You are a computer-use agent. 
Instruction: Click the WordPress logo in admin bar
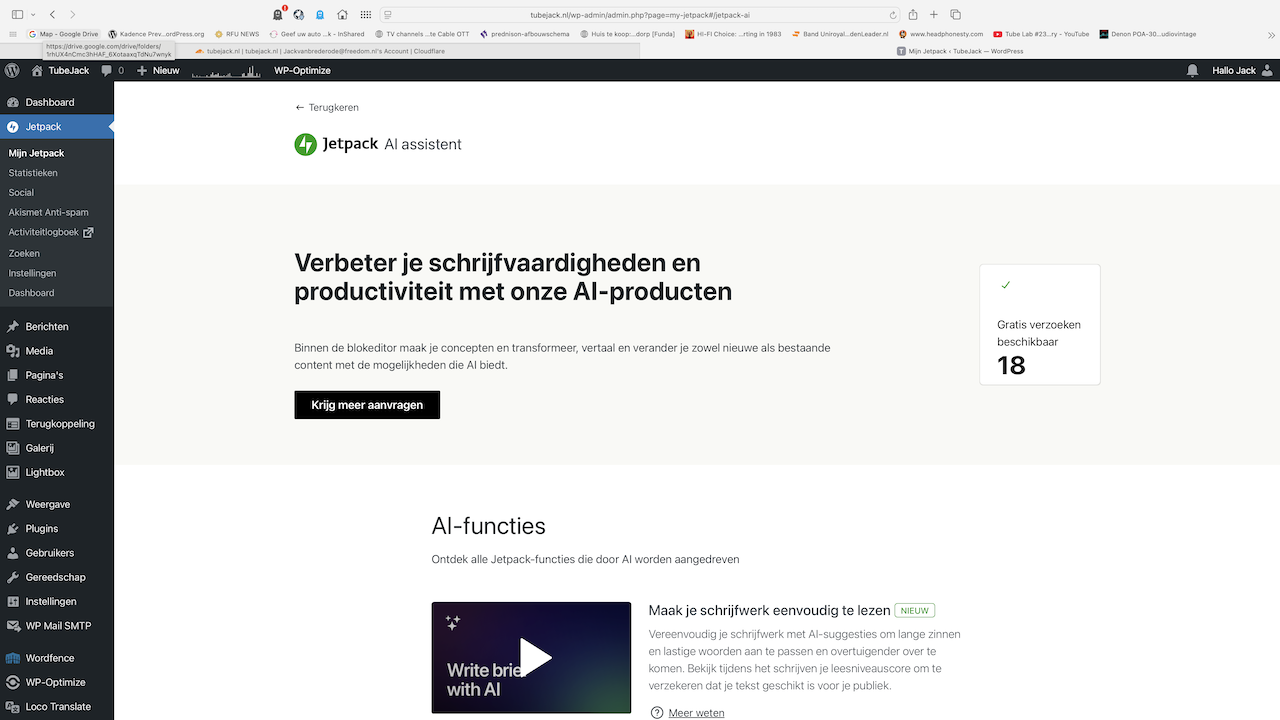coord(12,71)
